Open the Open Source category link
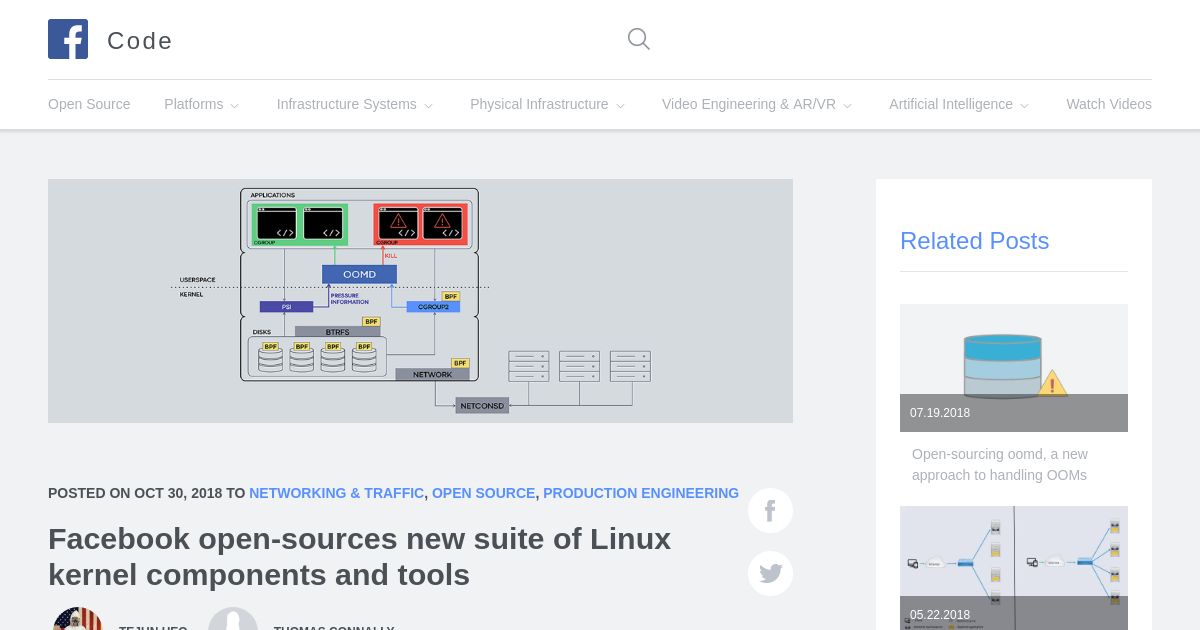The image size is (1200, 630). 483,493
